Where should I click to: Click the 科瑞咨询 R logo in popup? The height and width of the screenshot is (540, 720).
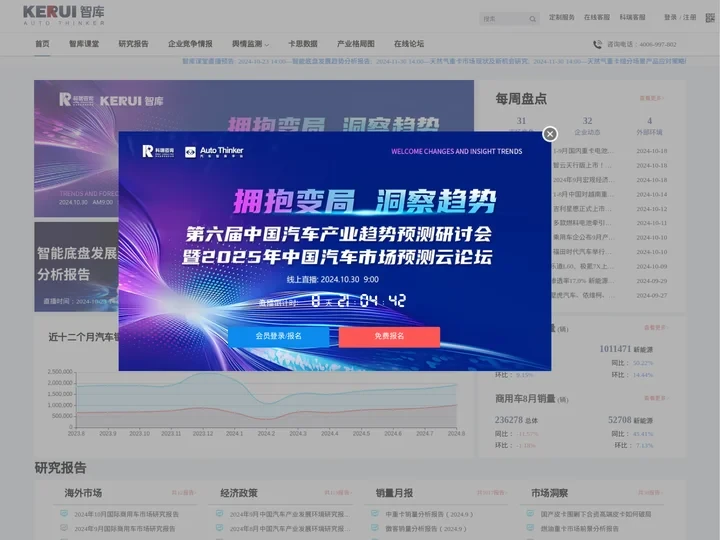[x=158, y=151]
